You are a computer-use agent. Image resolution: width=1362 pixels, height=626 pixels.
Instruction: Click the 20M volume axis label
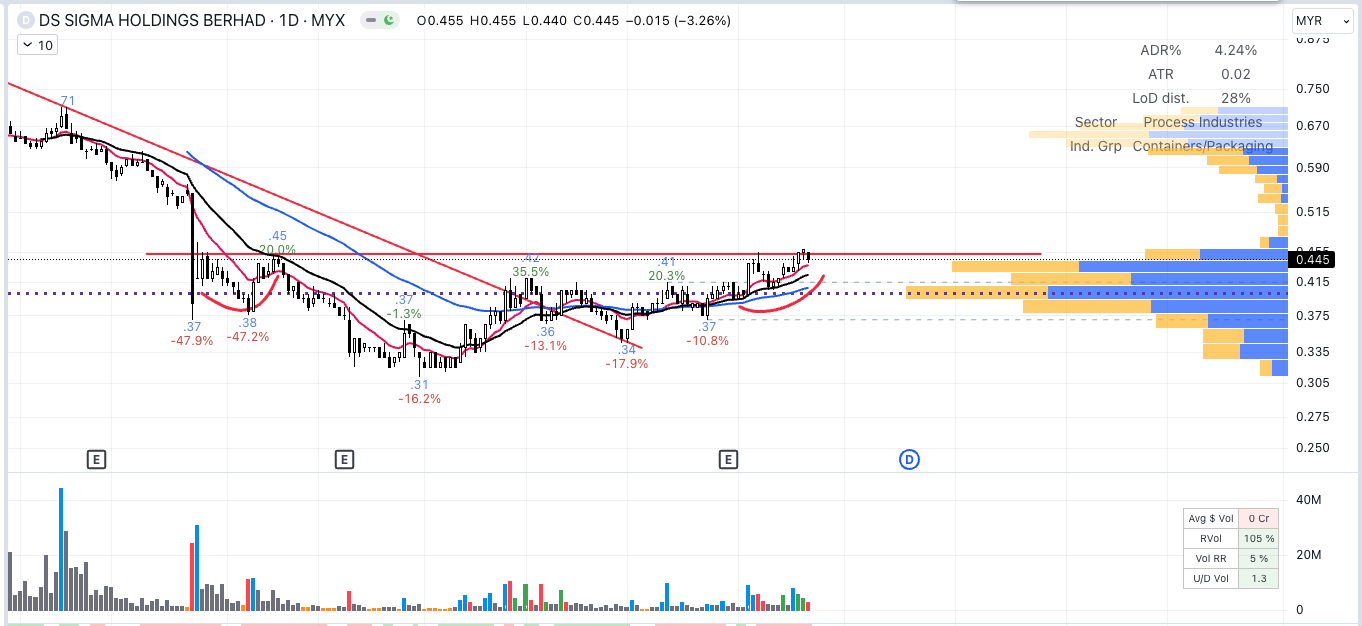pos(1310,555)
